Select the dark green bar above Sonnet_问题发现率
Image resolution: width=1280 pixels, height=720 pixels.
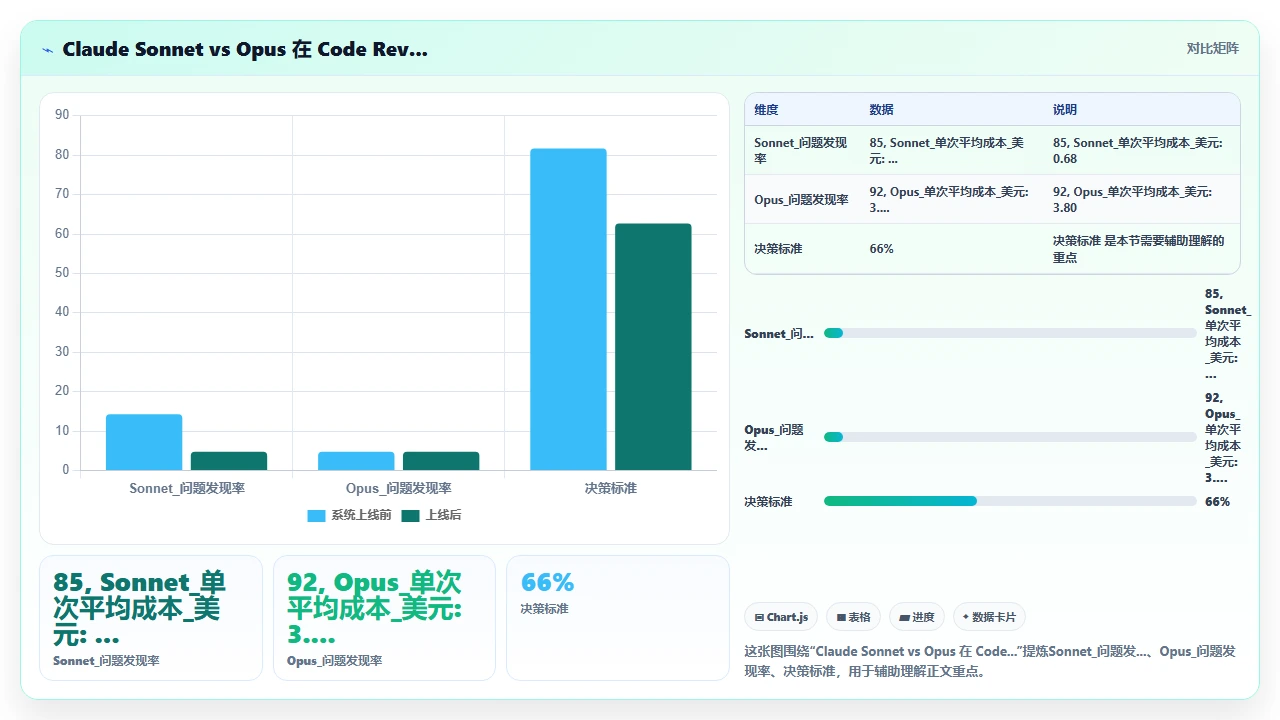pyautogui.click(x=229, y=461)
